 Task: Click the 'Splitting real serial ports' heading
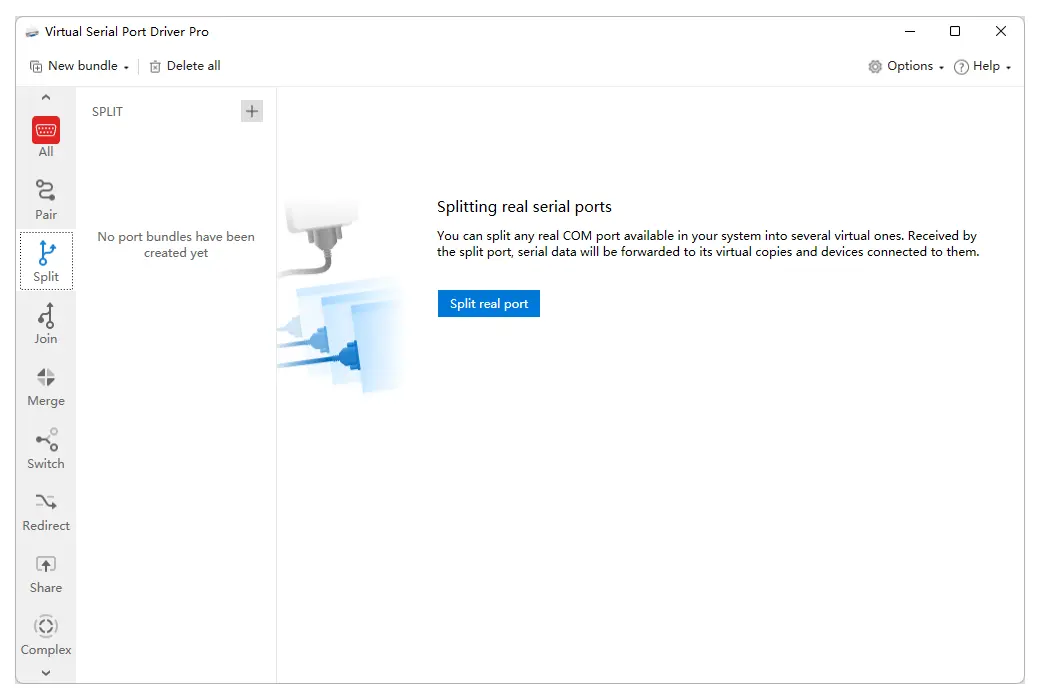click(524, 206)
